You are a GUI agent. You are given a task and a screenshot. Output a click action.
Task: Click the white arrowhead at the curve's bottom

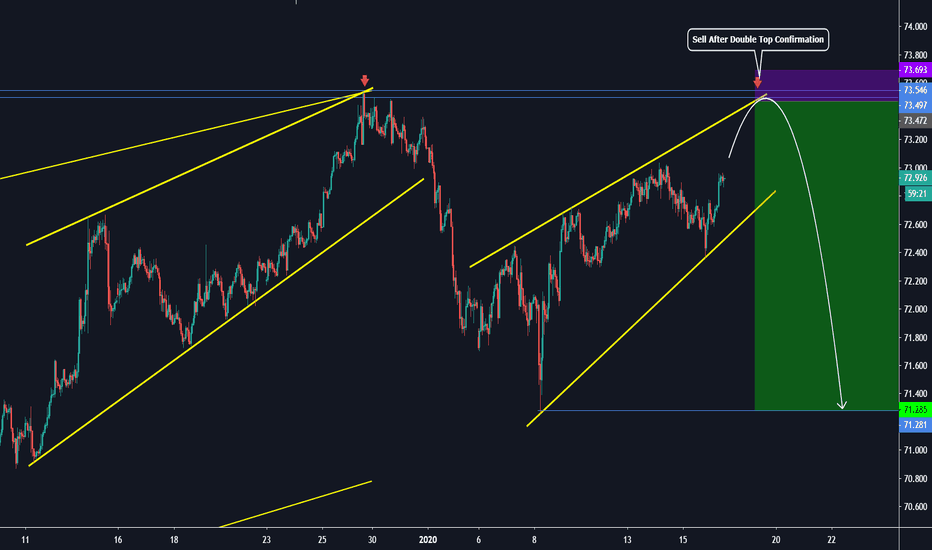coord(842,404)
